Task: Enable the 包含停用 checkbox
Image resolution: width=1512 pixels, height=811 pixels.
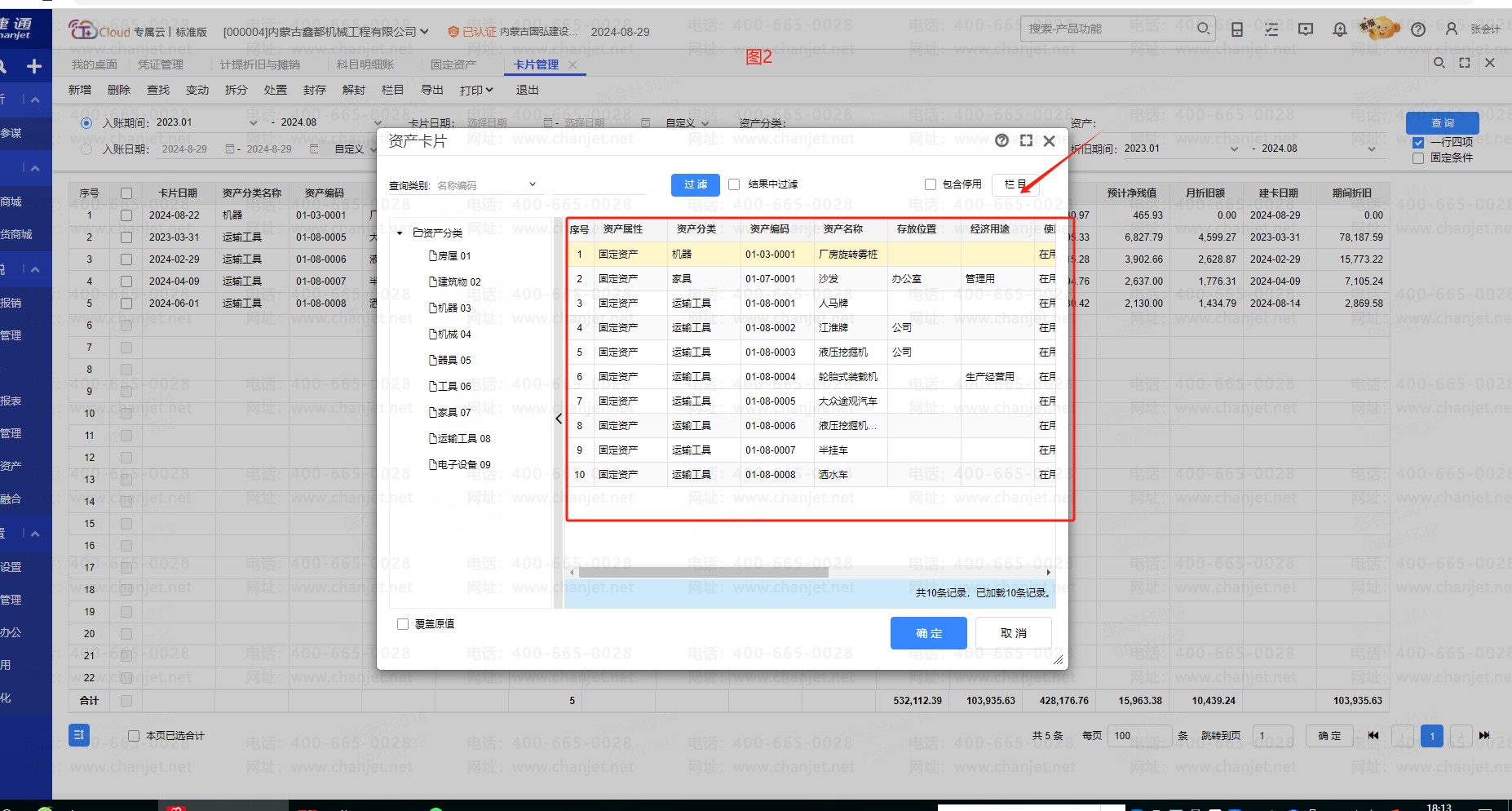Action: (930, 184)
